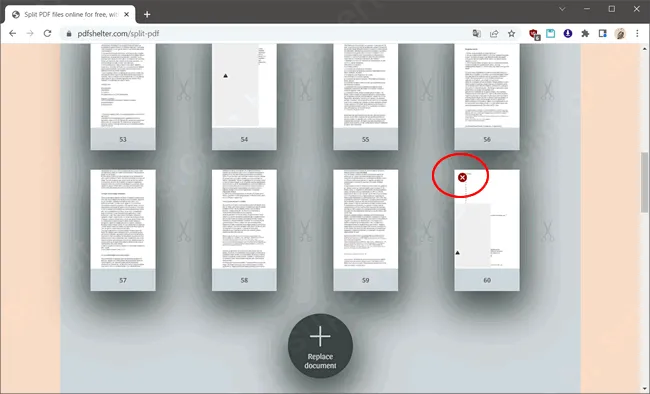The height and width of the screenshot is (394, 650).
Task: Open the Chrome three-dot menu
Action: tap(638, 34)
